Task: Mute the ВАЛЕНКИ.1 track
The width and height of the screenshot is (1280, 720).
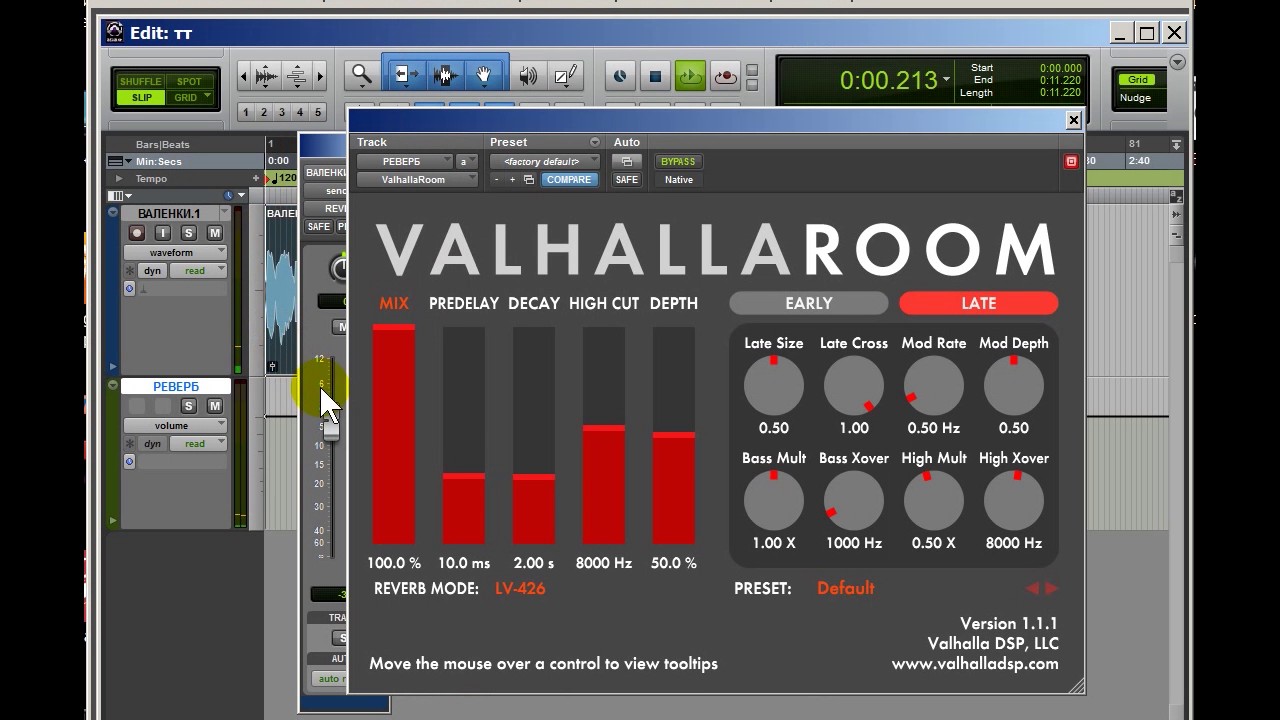Action: (x=214, y=233)
